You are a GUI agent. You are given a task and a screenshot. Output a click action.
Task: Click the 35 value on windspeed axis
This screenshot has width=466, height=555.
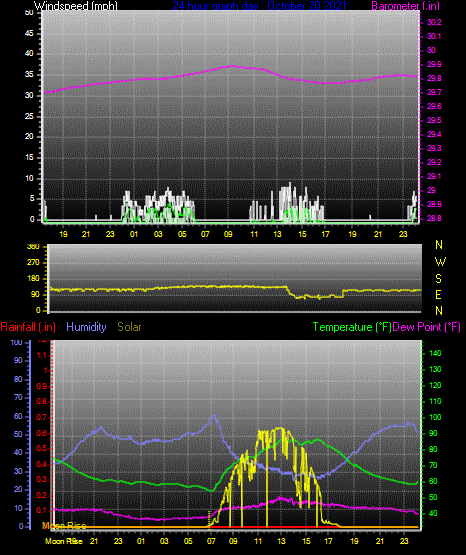coord(29,75)
